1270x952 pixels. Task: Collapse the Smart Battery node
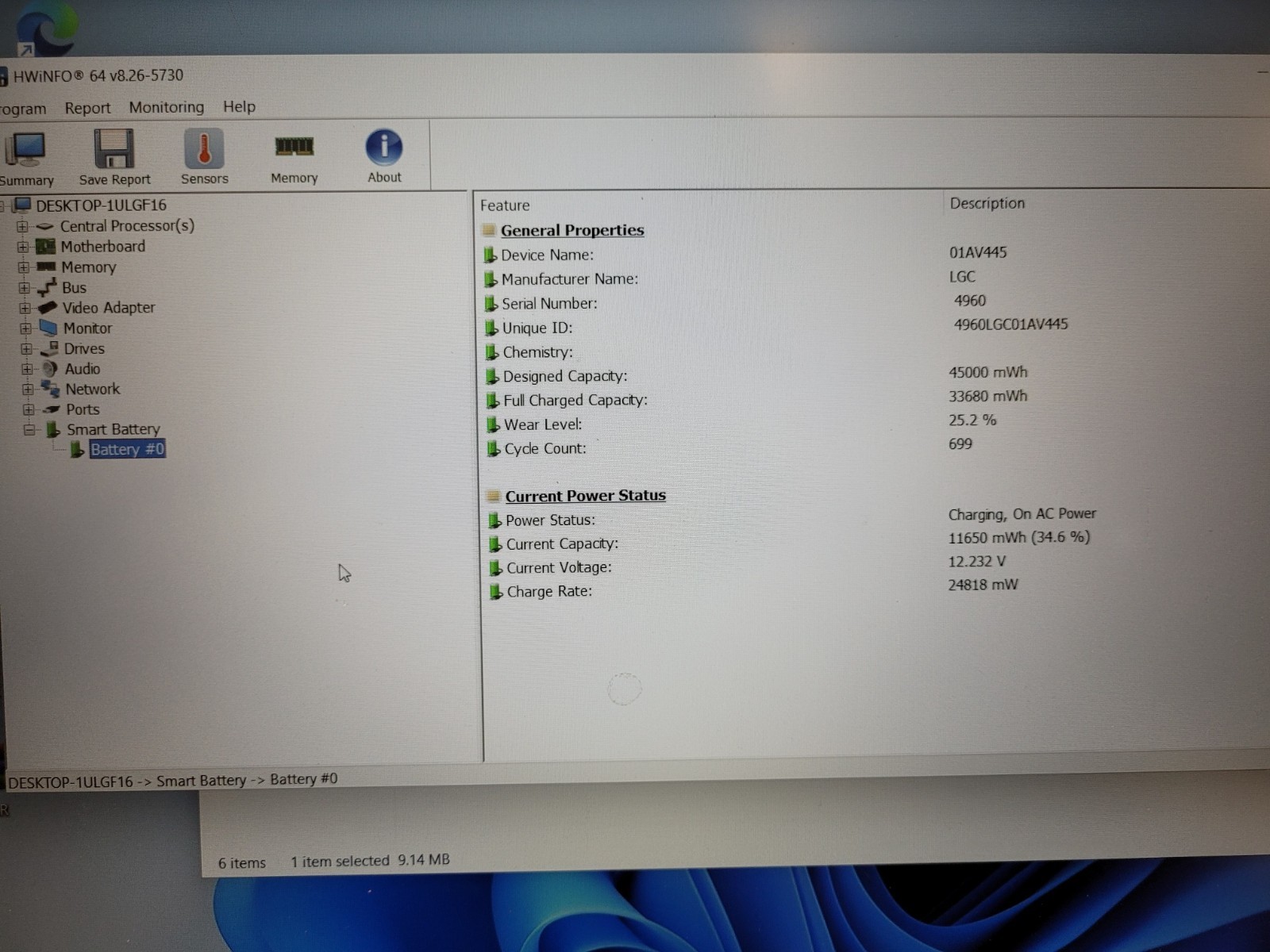tap(29, 430)
